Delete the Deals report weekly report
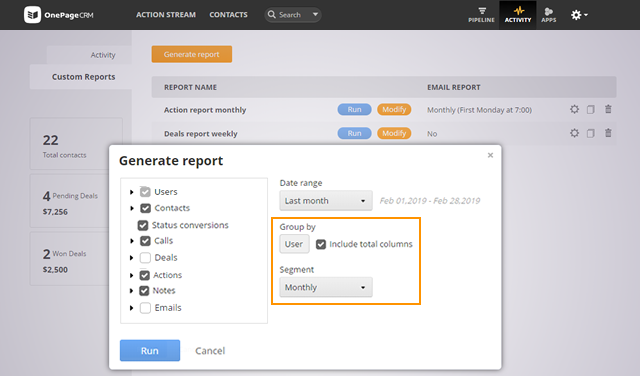The height and width of the screenshot is (376, 640). pos(608,133)
